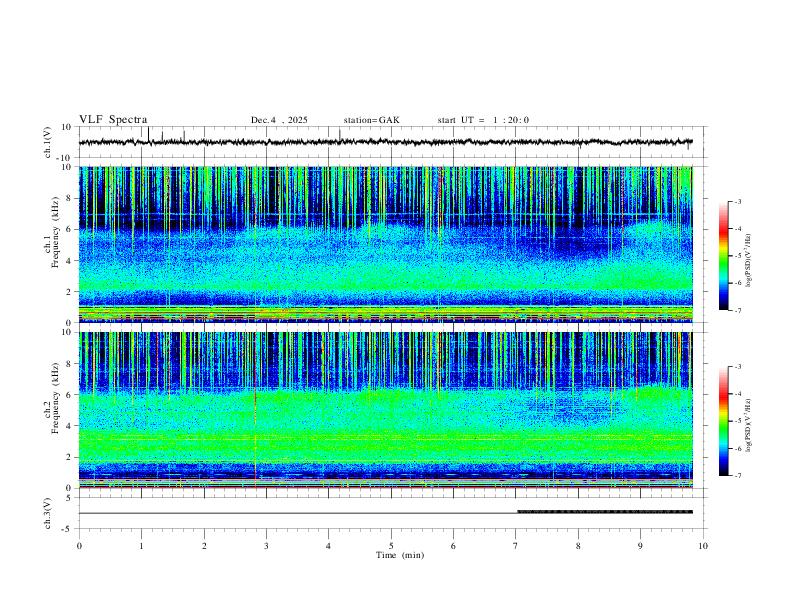Click the "5" tick on the time axis
This screenshot has height=612, width=792.
(x=391, y=546)
